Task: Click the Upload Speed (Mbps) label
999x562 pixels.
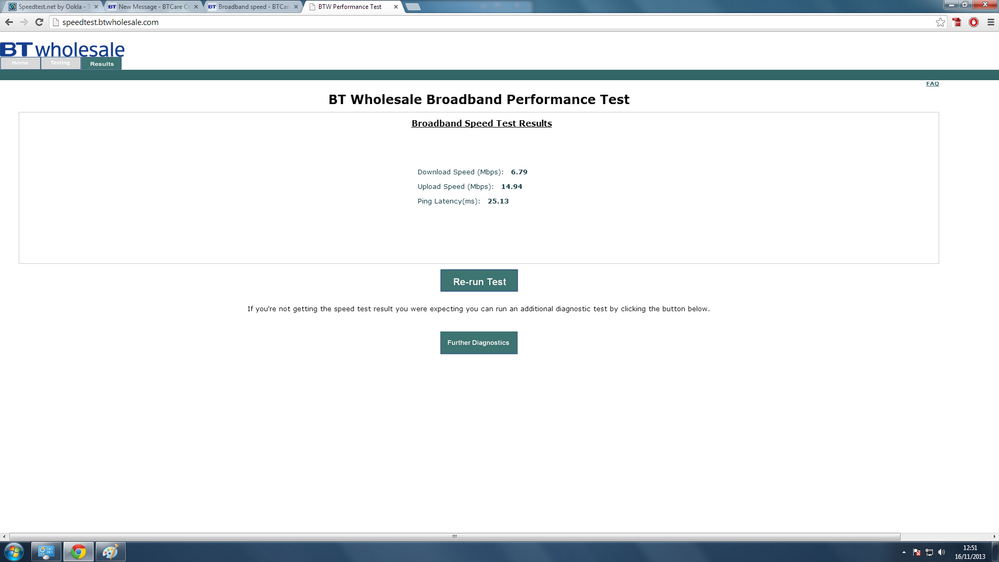Action: coord(455,187)
